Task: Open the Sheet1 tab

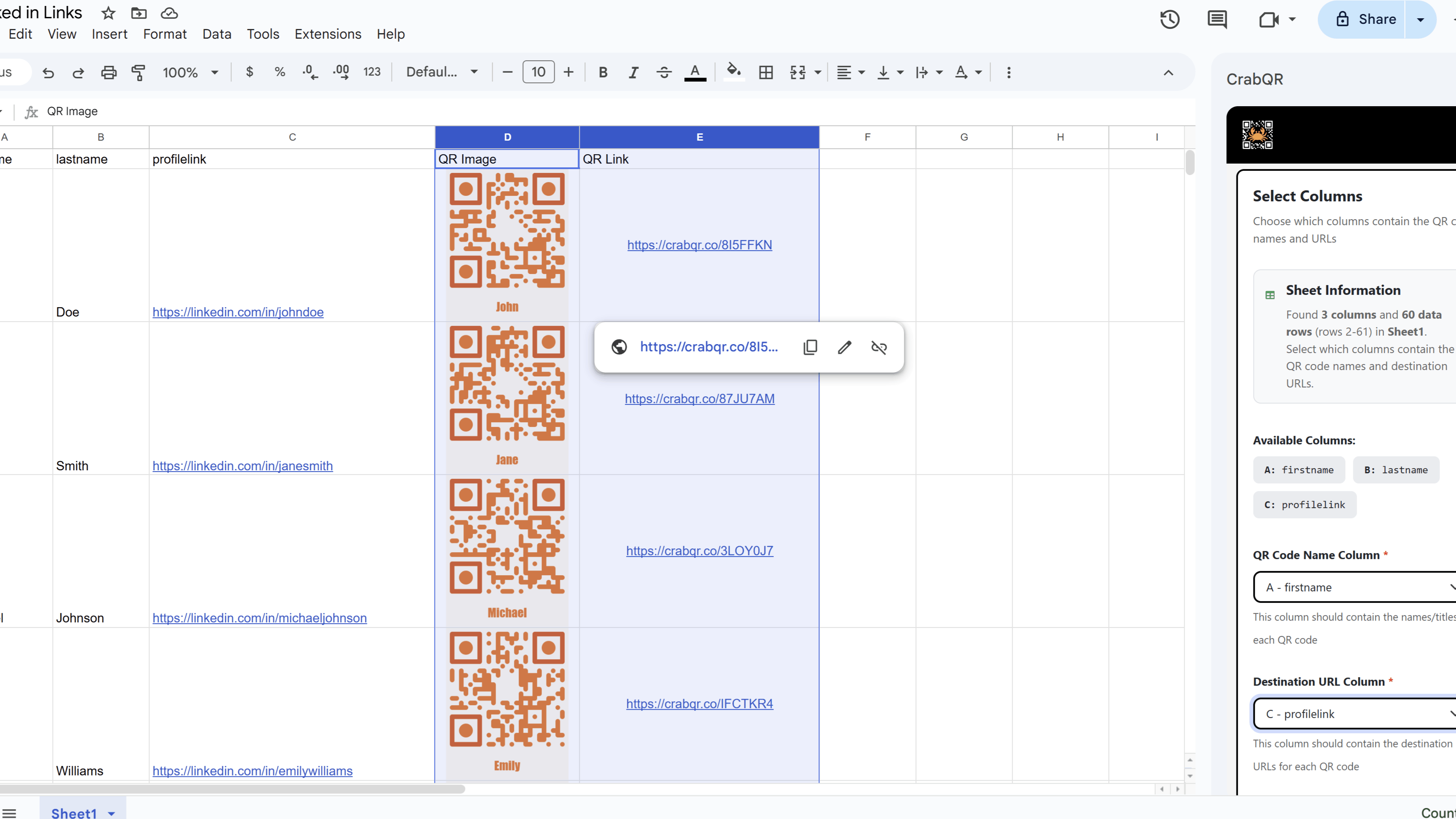Action: coord(74,812)
